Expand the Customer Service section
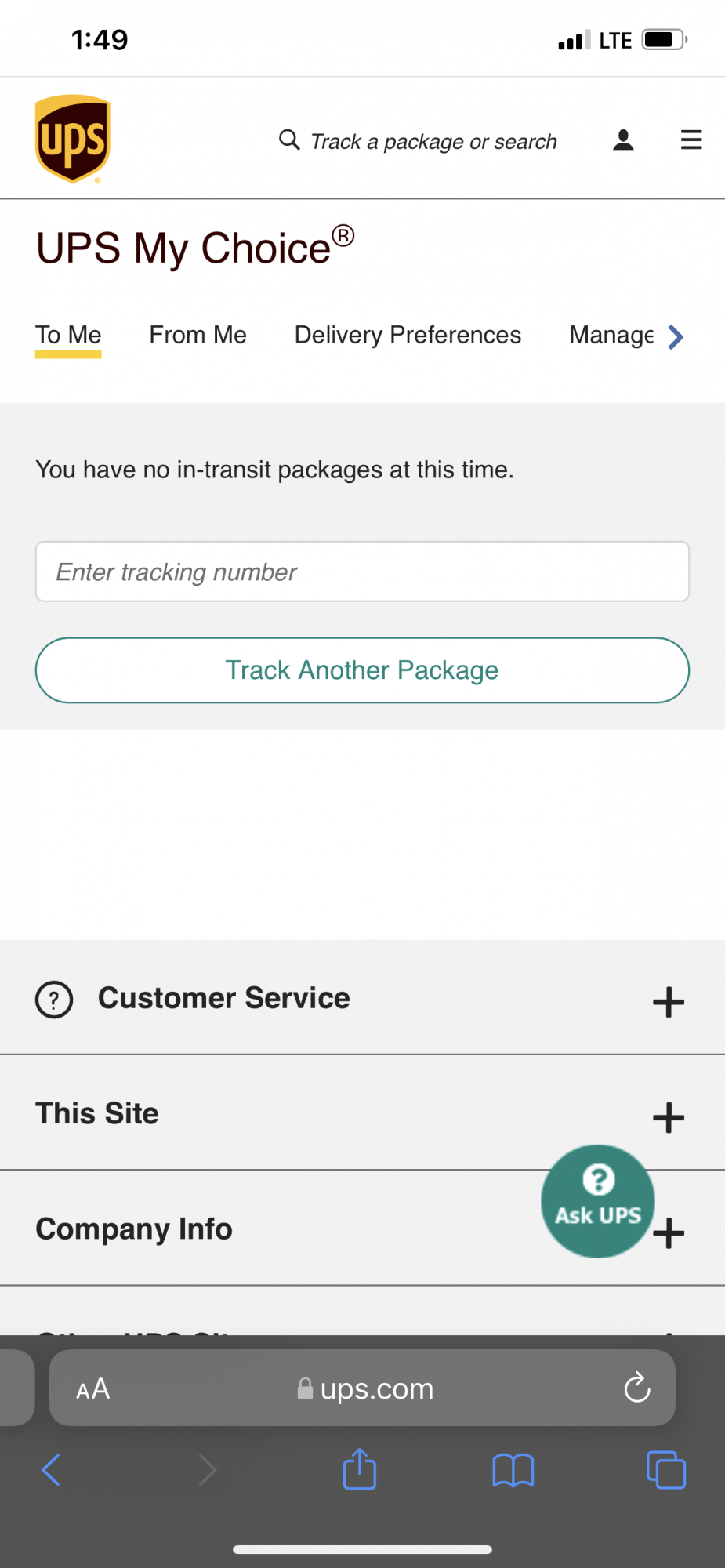Viewport: 725px width, 1568px height. 362,998
